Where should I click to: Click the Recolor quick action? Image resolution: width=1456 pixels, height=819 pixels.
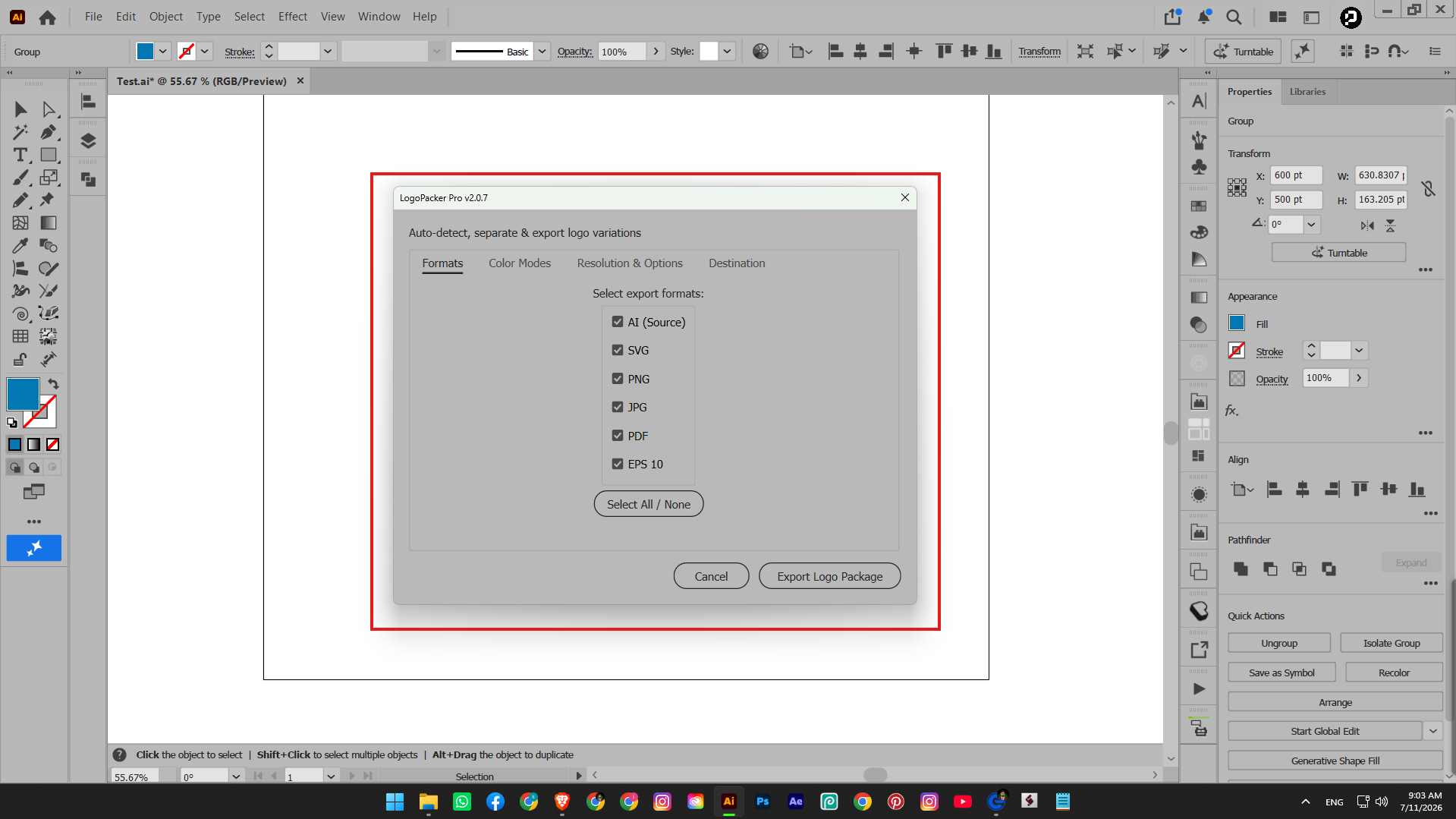coord(1394,673)
